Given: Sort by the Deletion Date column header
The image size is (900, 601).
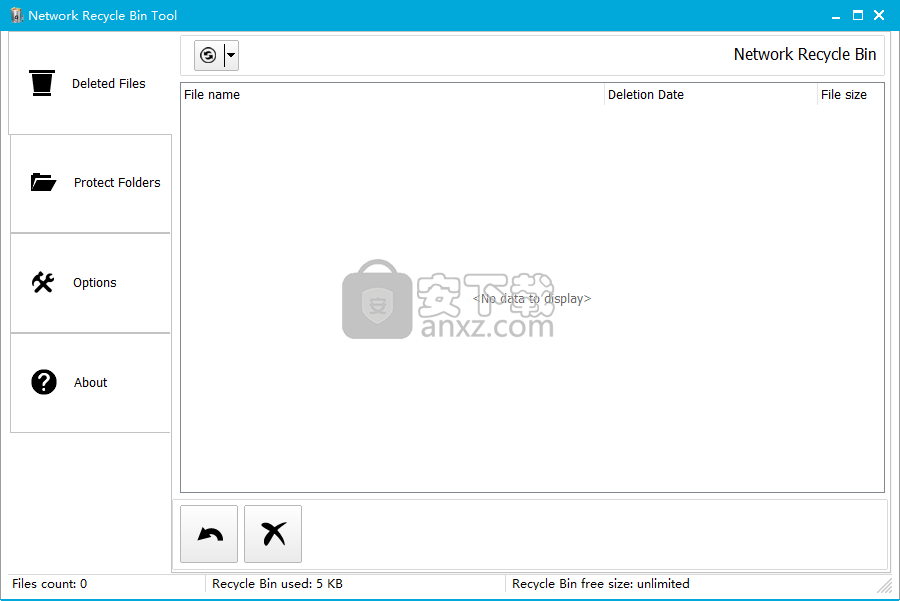Looking at the screenshot, I should 711,95.
